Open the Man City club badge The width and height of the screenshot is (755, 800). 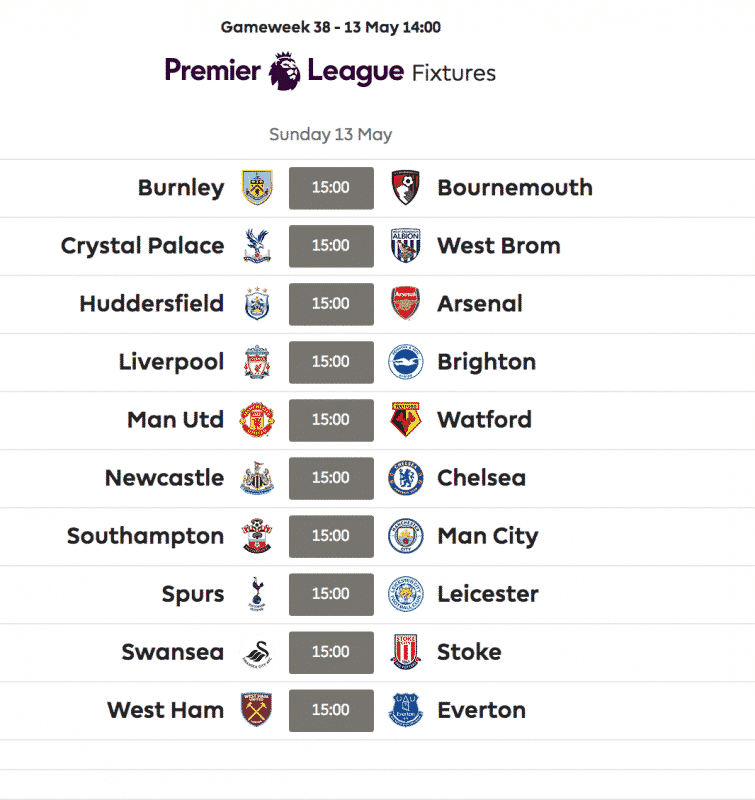click(406, 536)
